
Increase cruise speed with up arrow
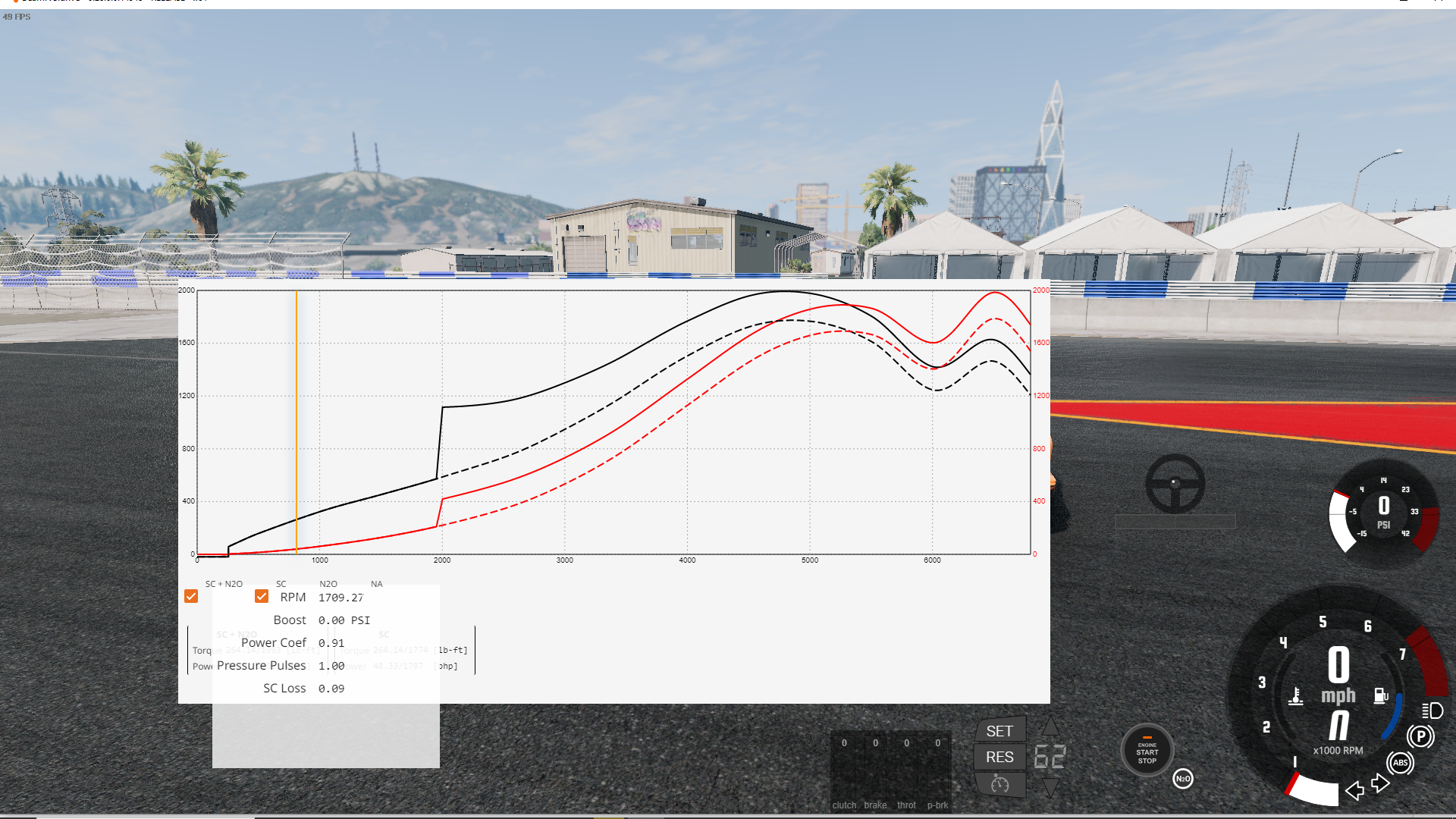click(x=1050, y=726)
